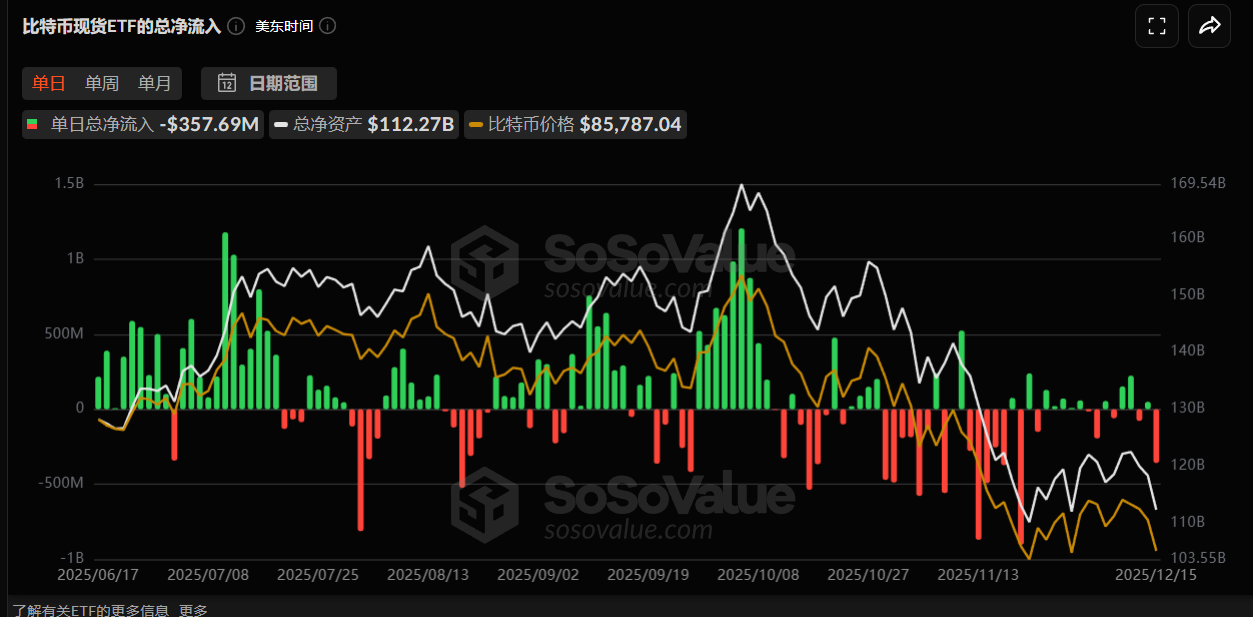1253x617 pixels.
Task: Click info icon next to 美东时间
Action: click(327, 26)
